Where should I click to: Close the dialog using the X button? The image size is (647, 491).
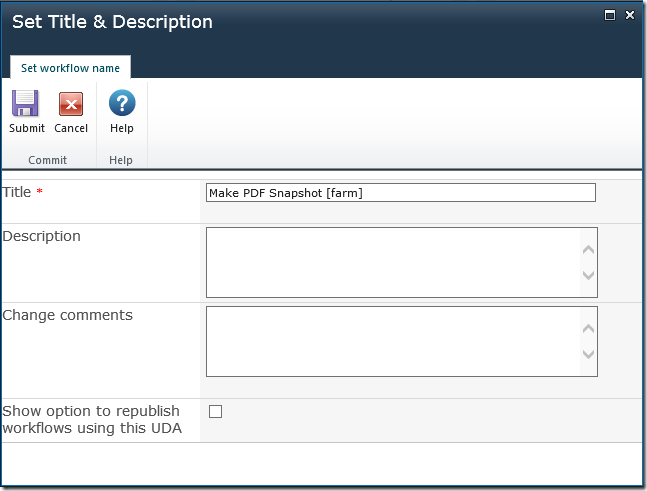[630, 15]
